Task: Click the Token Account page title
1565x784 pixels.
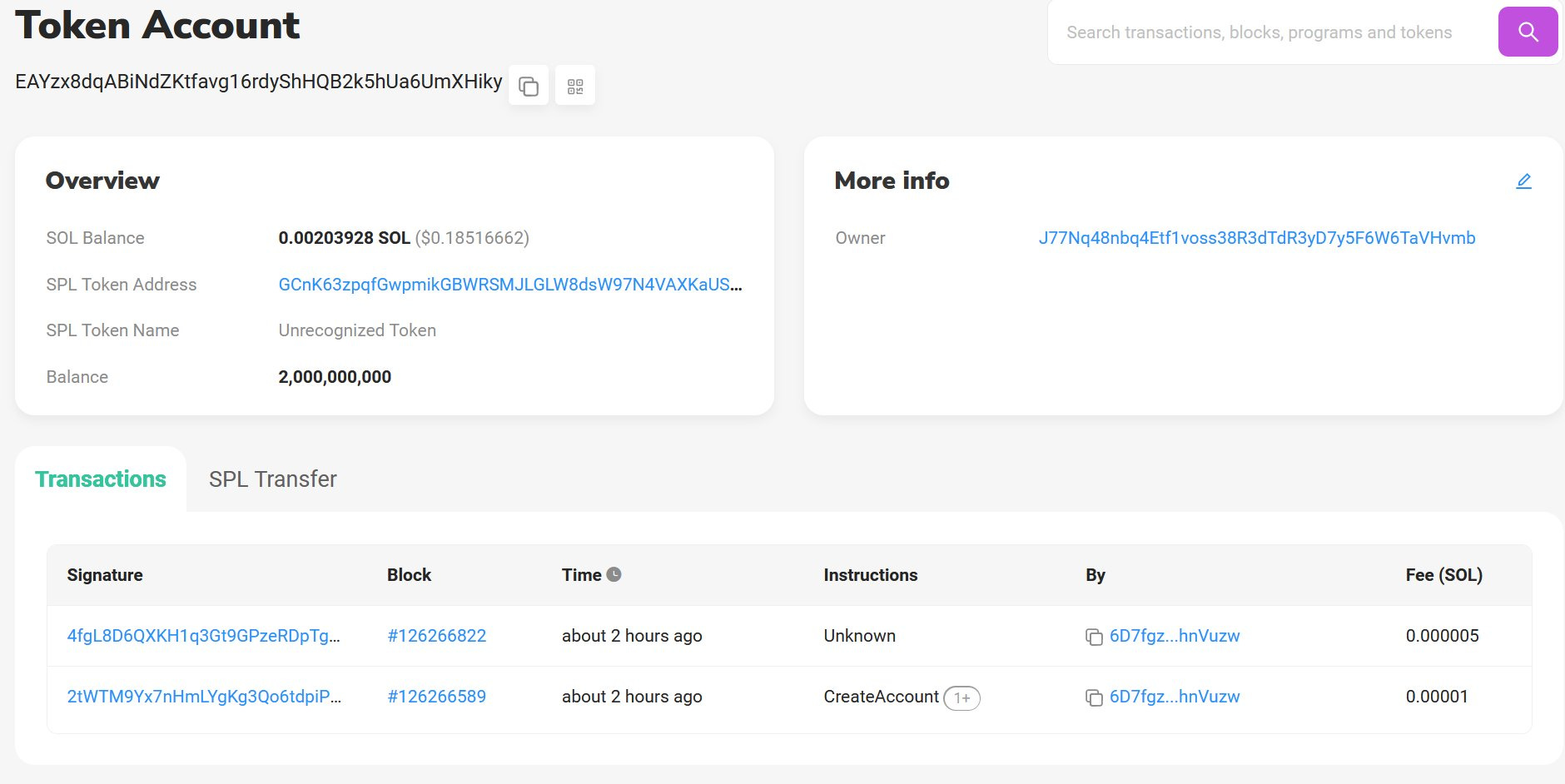Action: (x=157, y=25)
